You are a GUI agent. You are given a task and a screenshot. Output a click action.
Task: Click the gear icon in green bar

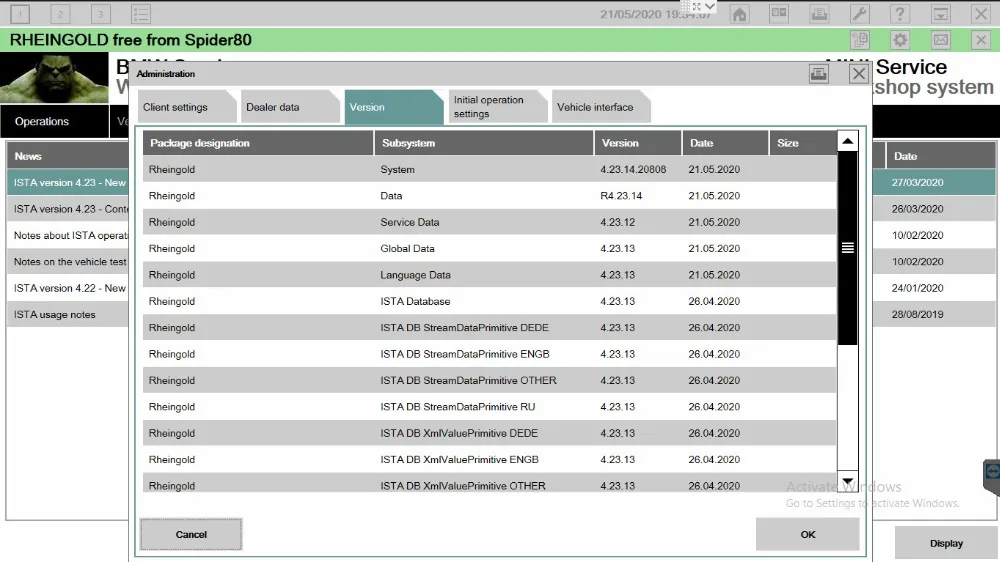click(x=900, y=40)
